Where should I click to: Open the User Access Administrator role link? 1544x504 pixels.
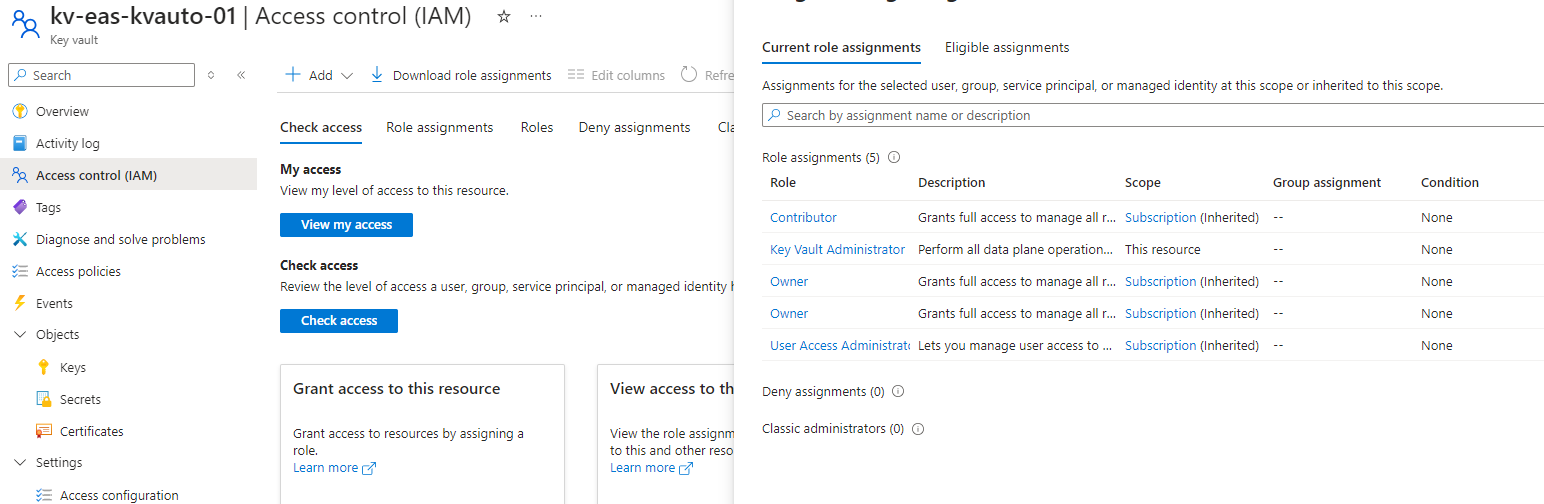coord(840,345)
